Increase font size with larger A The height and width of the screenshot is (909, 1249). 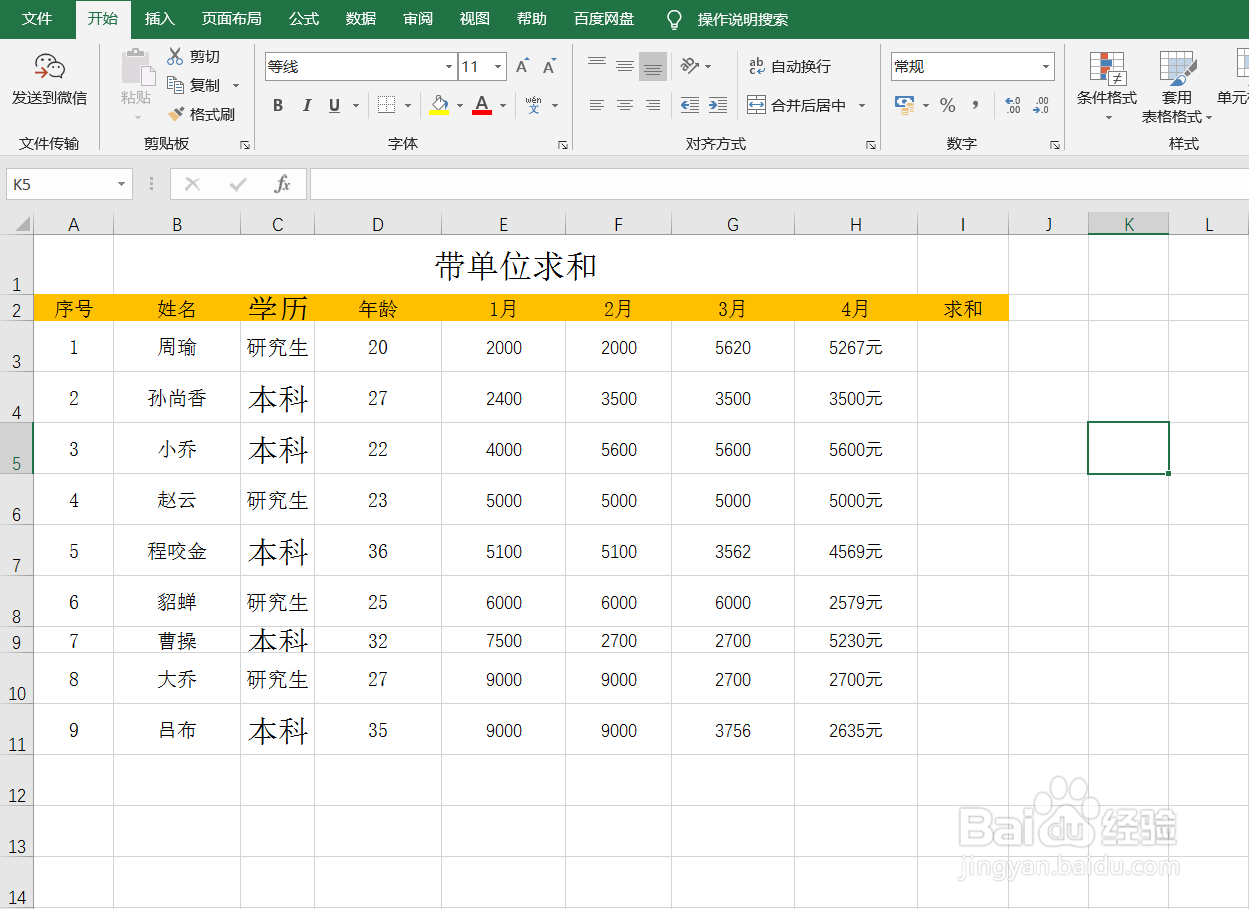pyautogui.click(x=522, y=67)
